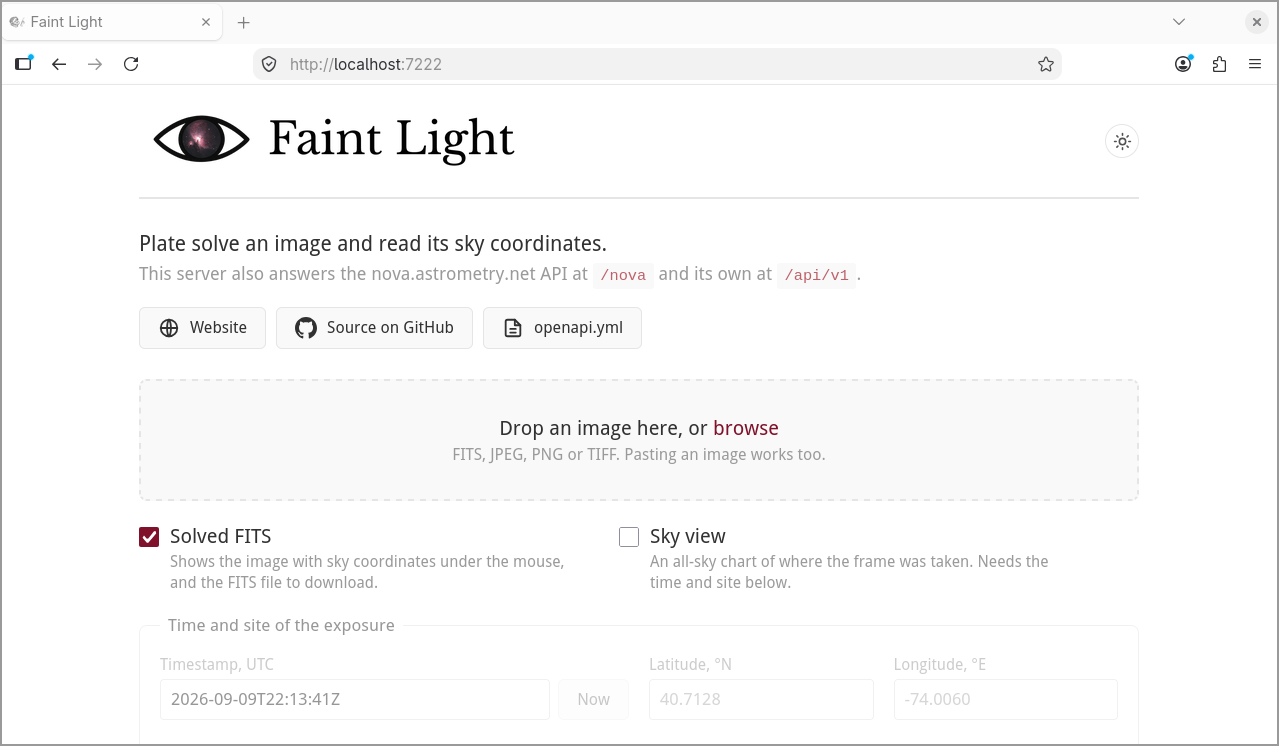Reload the page

131,64
